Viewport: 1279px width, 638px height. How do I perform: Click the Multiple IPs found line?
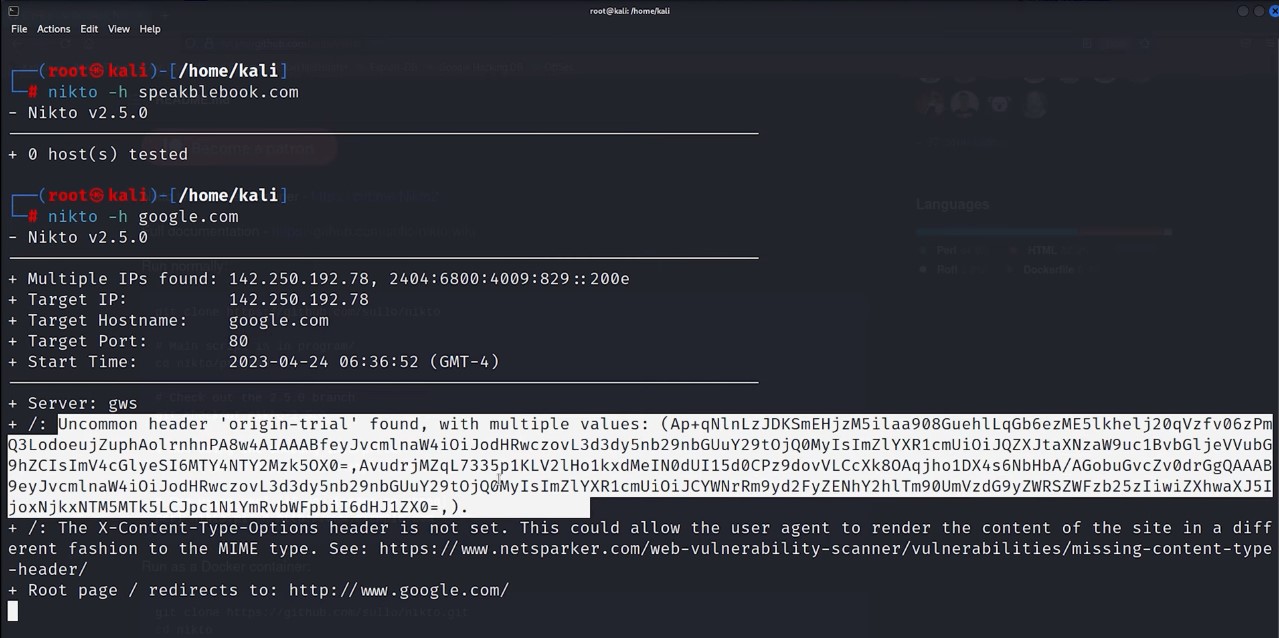tap(319, 279)
